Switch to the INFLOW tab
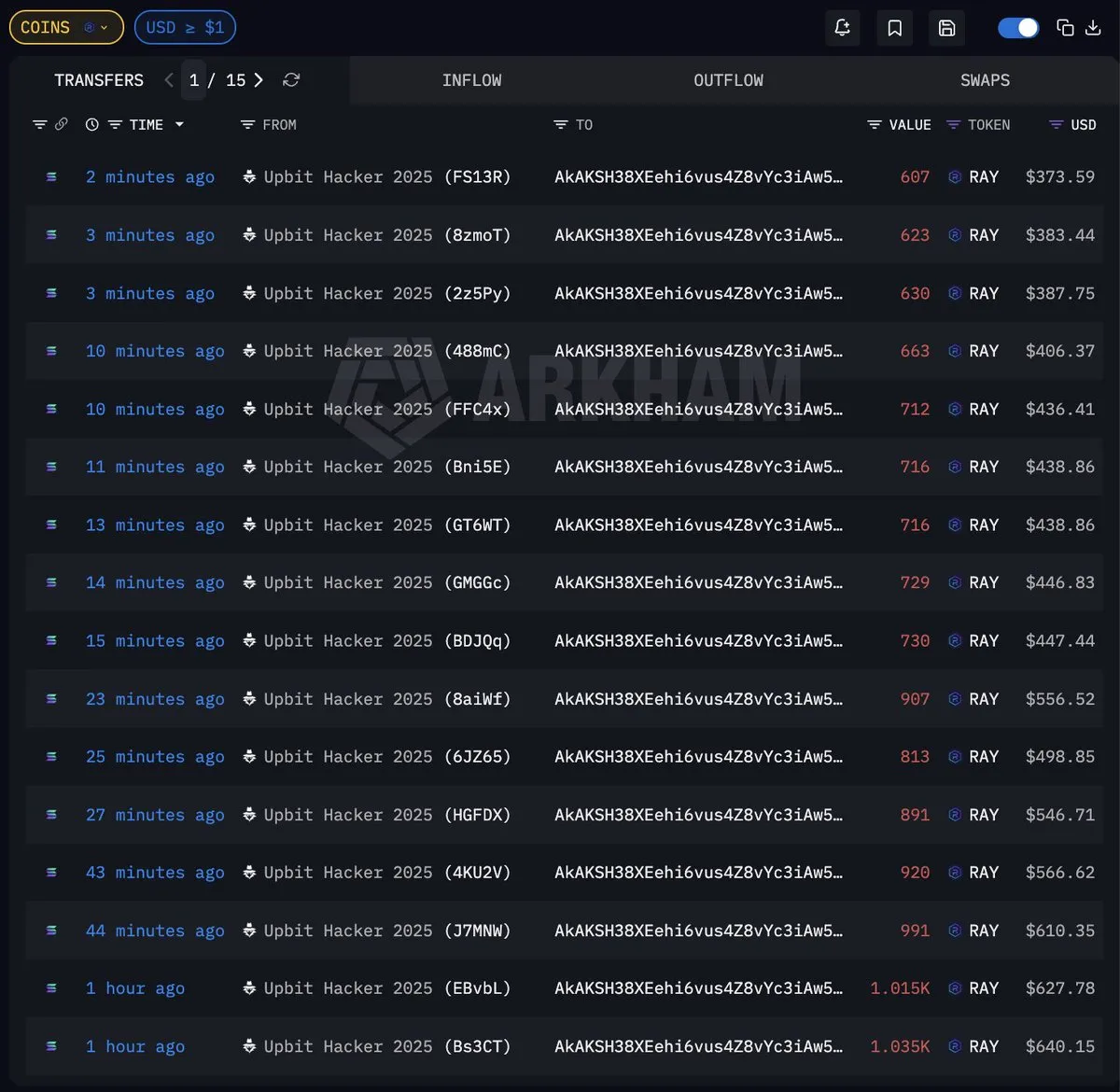The image size is (1120, 1092). [471, 80]
